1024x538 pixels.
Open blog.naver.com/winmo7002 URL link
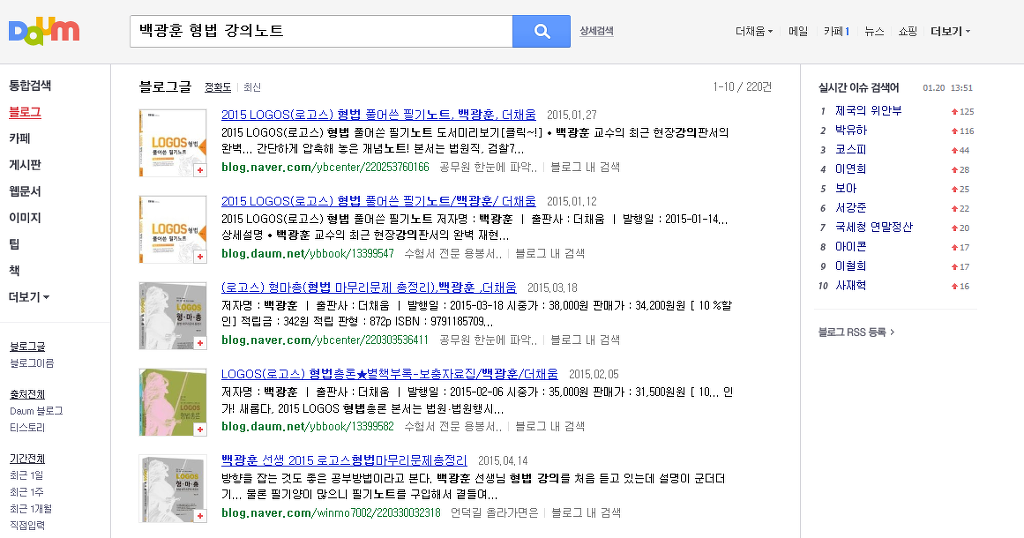(x=330, y=513)
